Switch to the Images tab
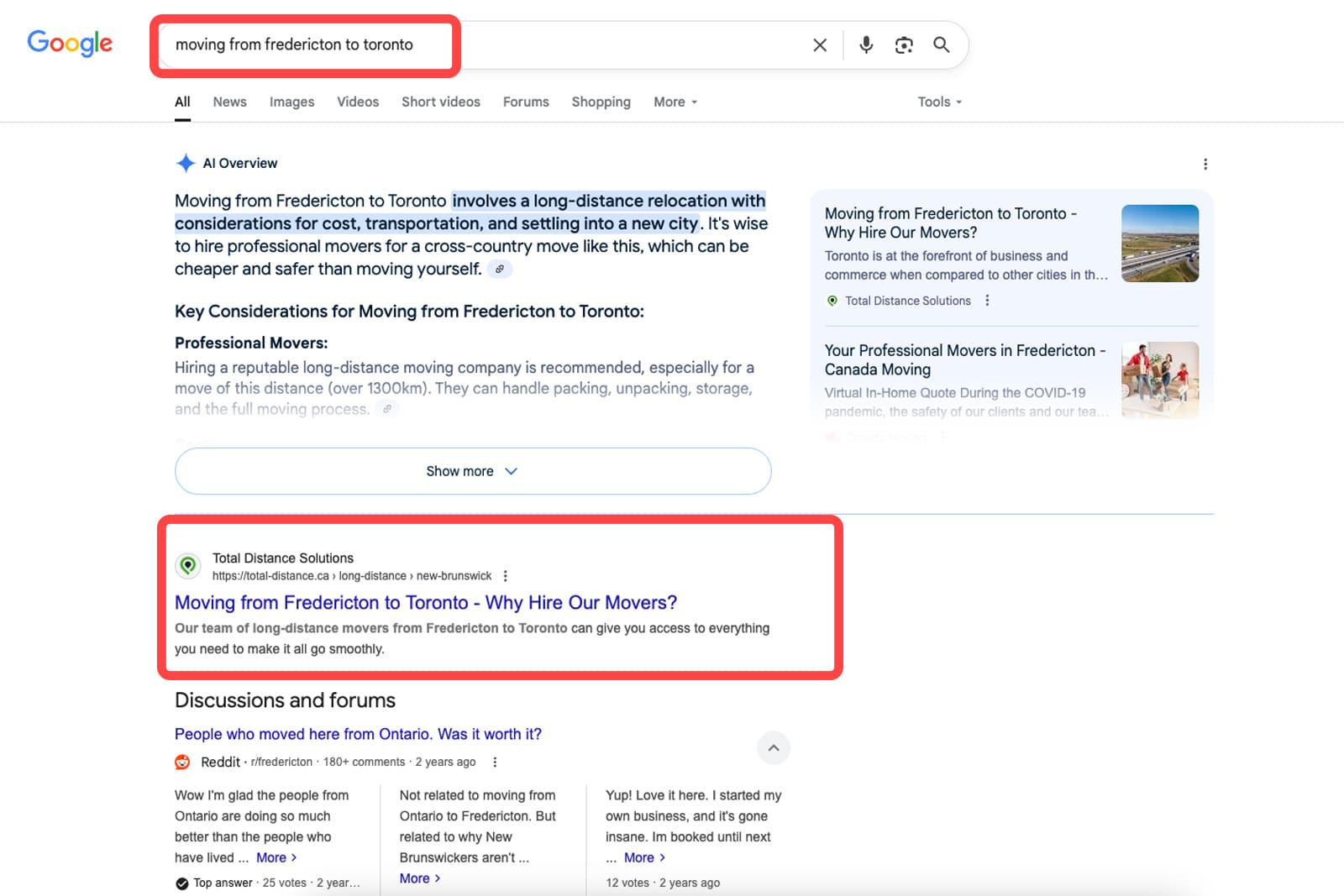1344x896 pixels. tap(291, 102)
